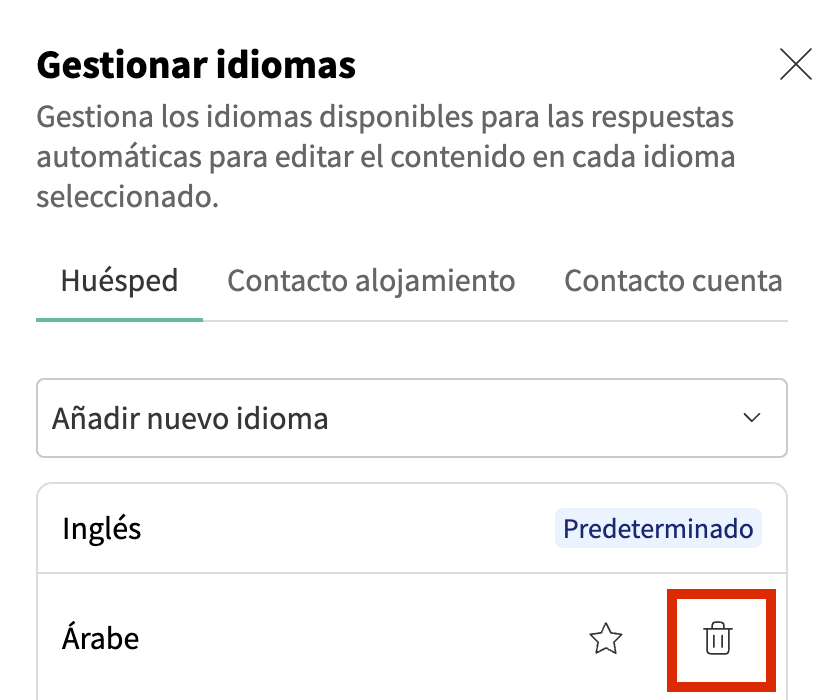Select the Contacto cuenta tab
Image resolution: width=840 pixels, height=700 pixels.
pyautogui.click(x=673, y=280)
